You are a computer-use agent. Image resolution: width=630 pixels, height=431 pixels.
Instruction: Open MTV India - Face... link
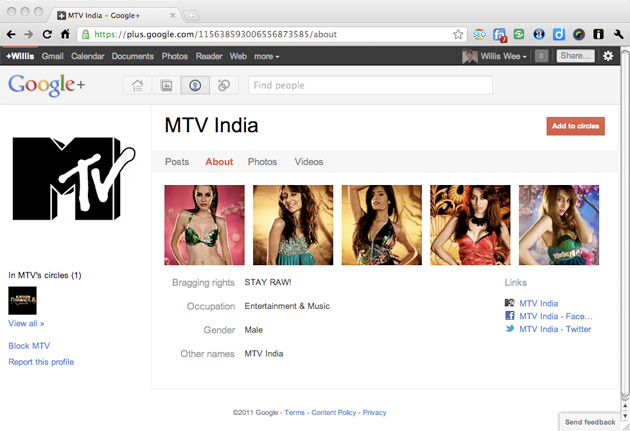tap(556, 316)
